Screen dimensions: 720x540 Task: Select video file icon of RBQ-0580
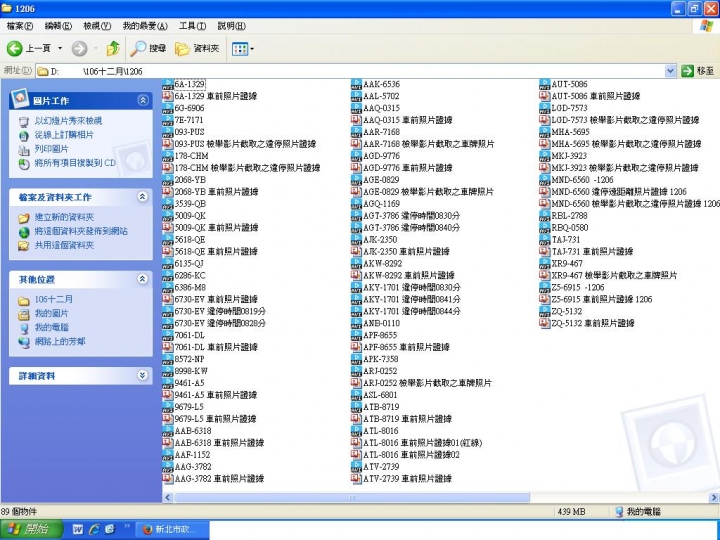[x=545, y=227]
